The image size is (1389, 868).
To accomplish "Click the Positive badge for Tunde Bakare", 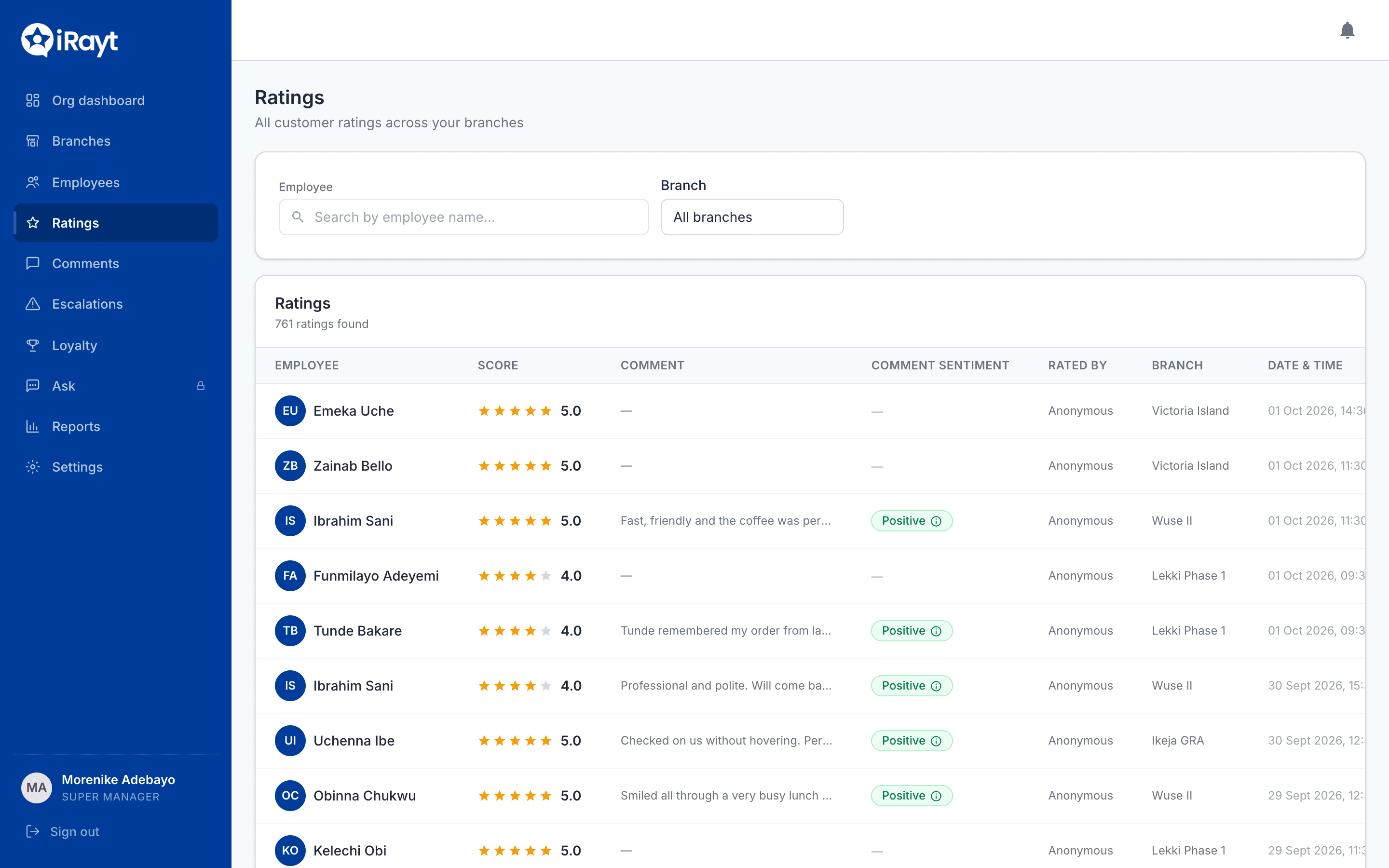I will click(912, 631).
